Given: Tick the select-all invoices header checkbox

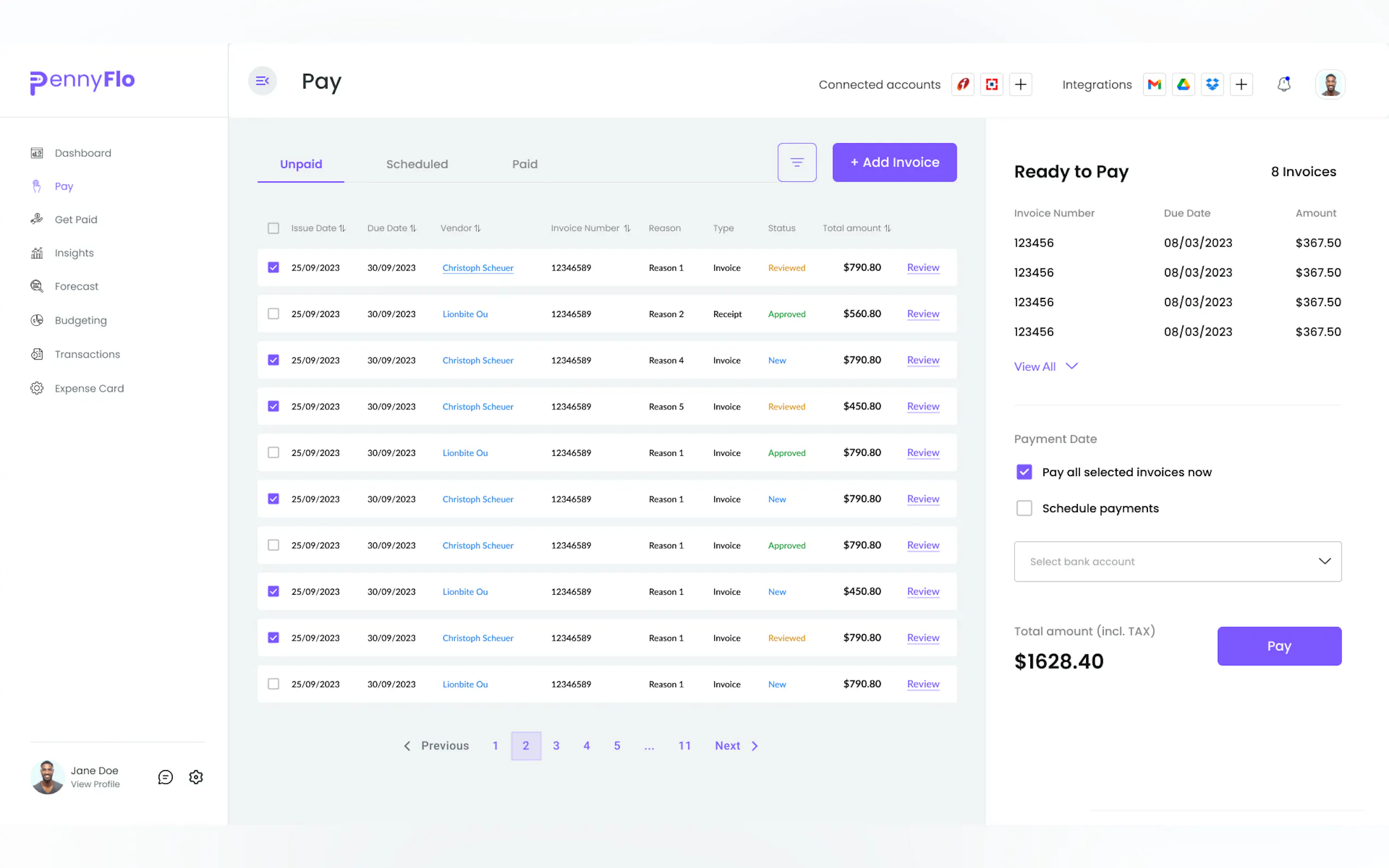Looking at the screenshot, I should [273, 228].
